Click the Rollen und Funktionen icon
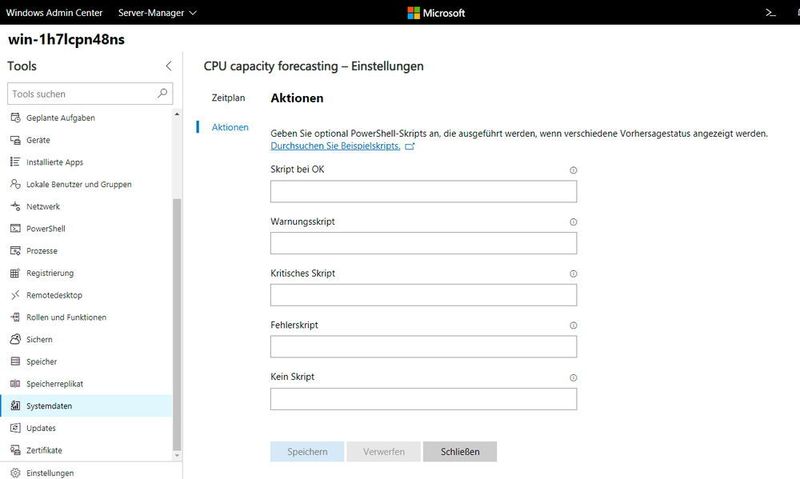 pos(15,317)
